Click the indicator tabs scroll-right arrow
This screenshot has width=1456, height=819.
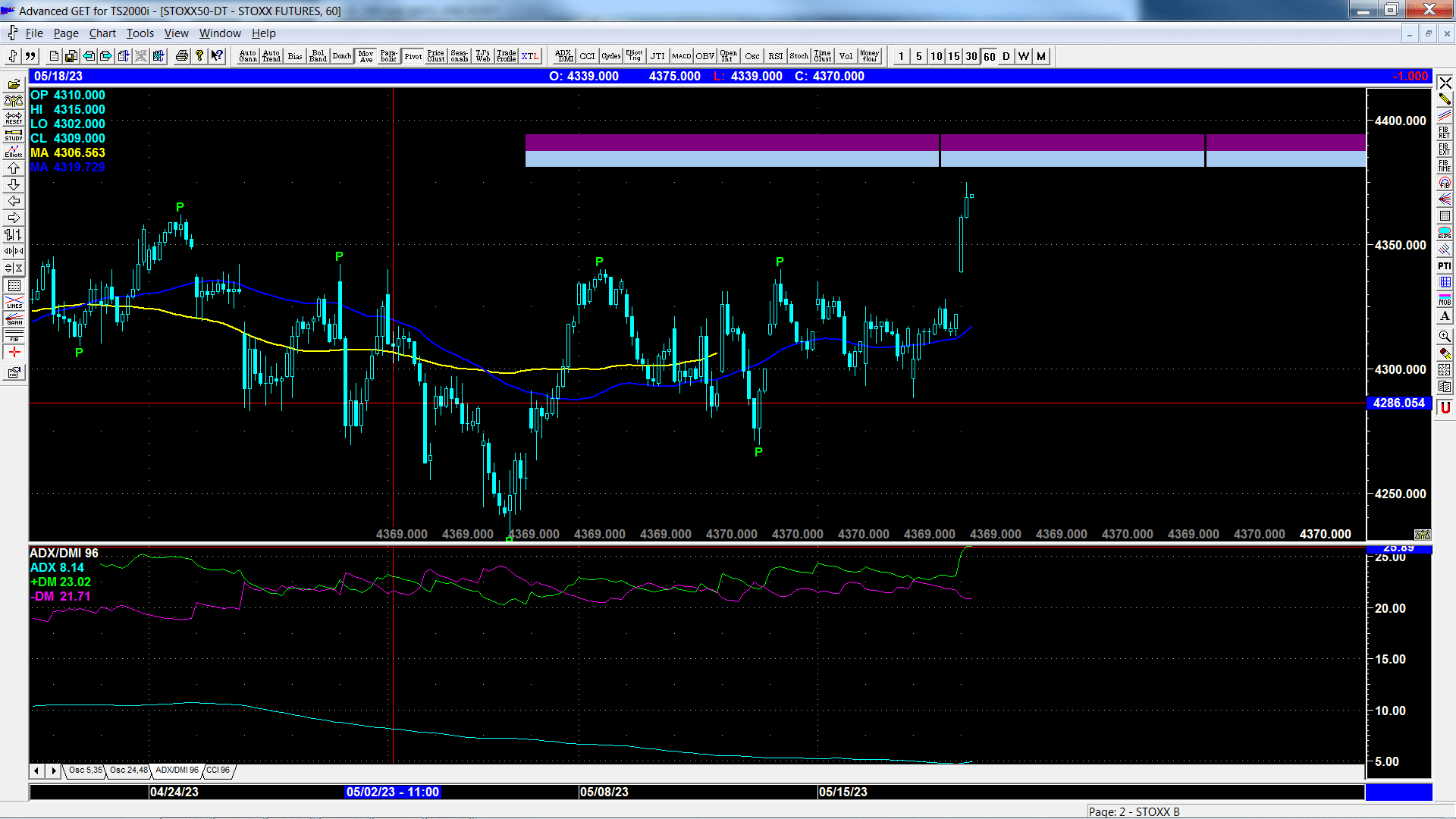tap(53, 770)
